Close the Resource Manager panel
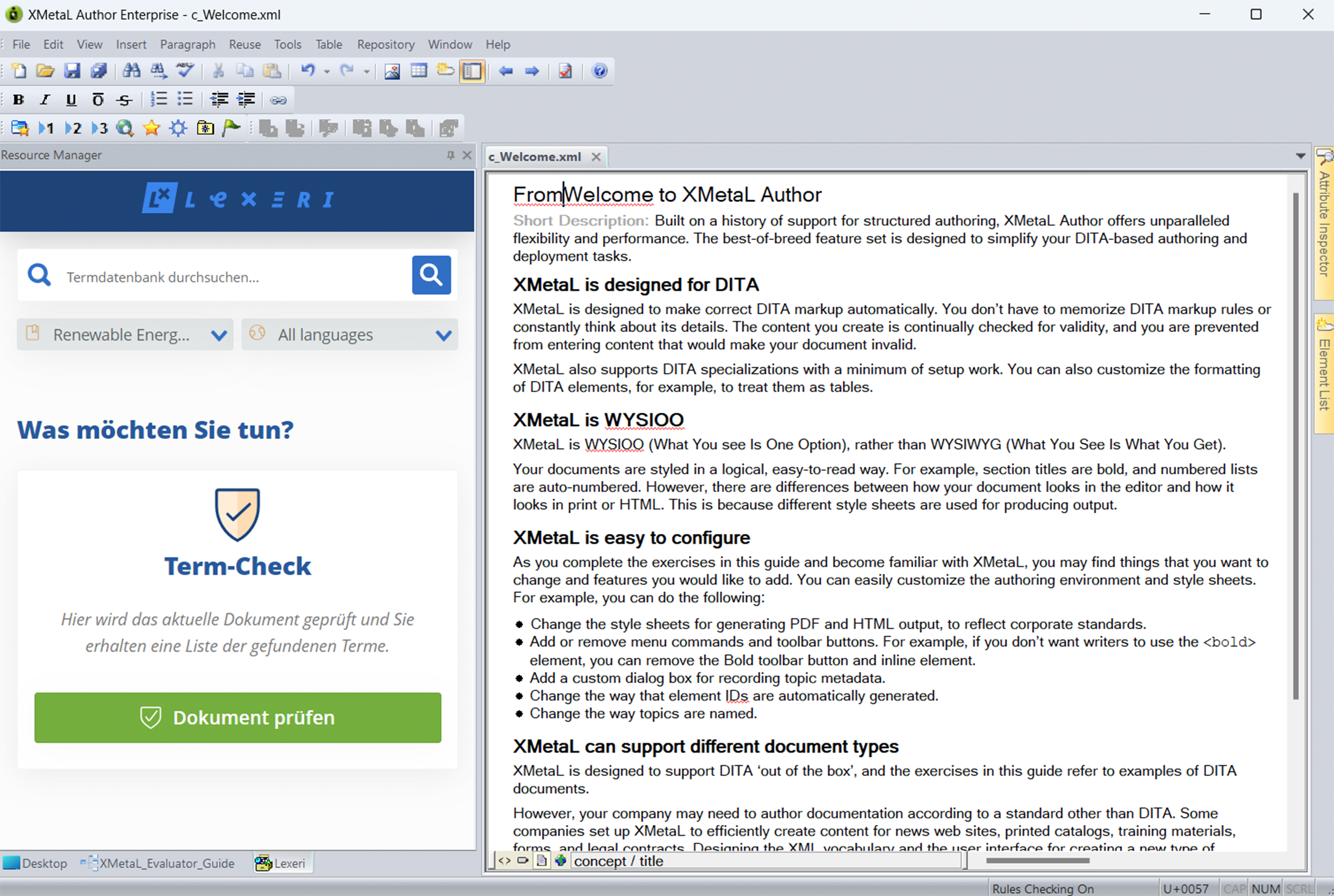Image resolution: width=1334 pixels, height=896 pixels. 467,155
